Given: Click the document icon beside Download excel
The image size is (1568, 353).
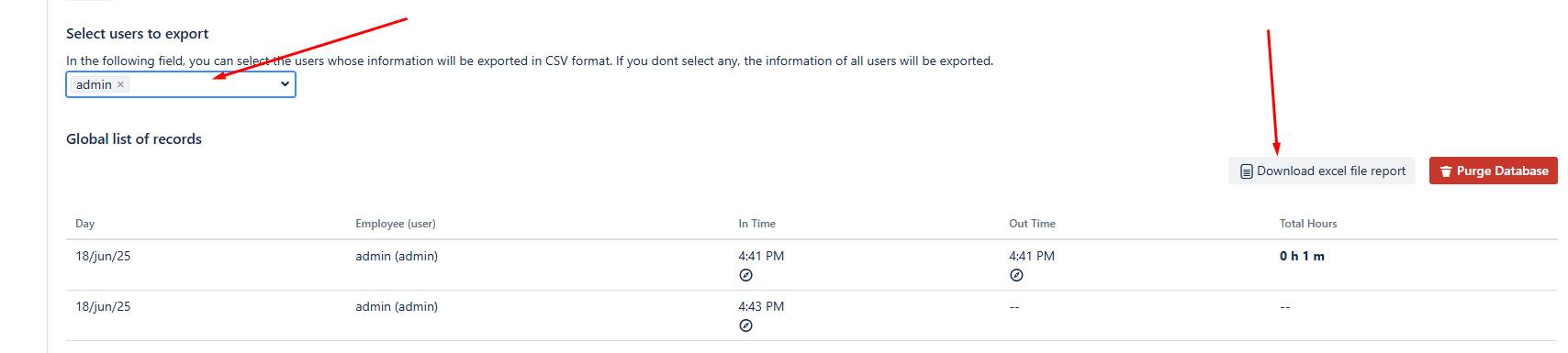Looking at the screenshot, I should click(1246, 171).
